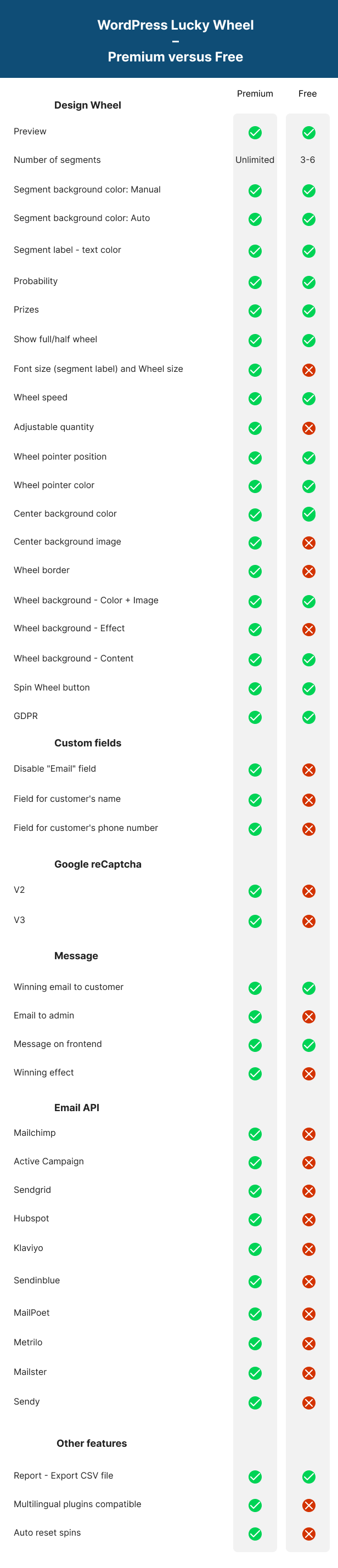Select the Premium column header
This screenshot has height=1568, width=338.
pos(255,94)
